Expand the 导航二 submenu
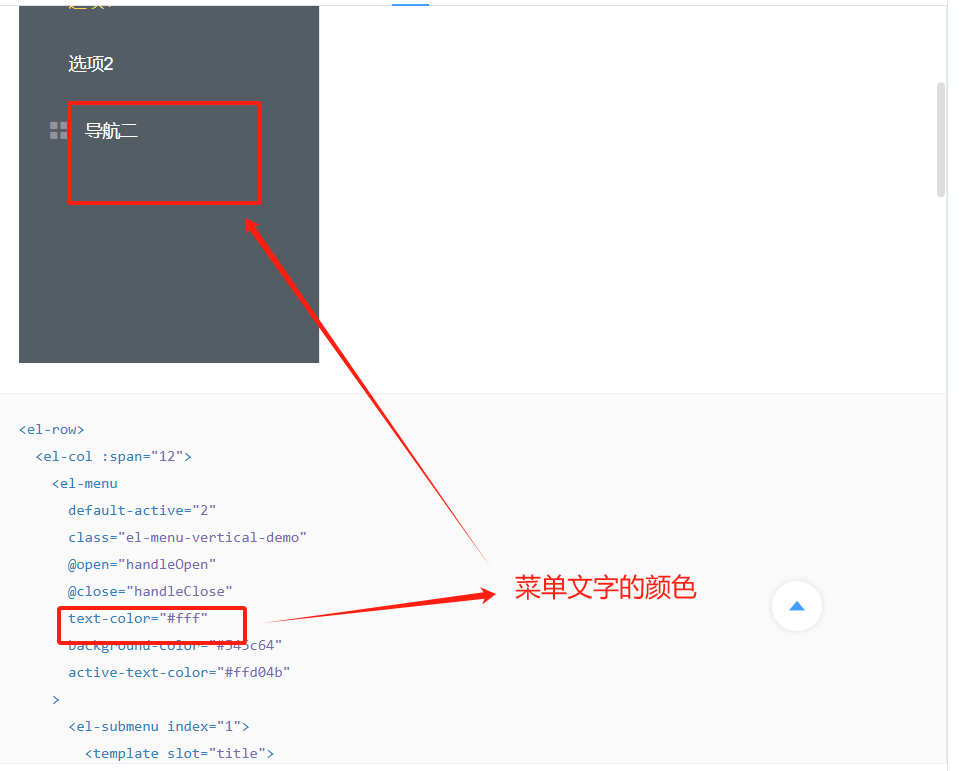Screen dimensions: 961x771 click(x=110, y=130)
